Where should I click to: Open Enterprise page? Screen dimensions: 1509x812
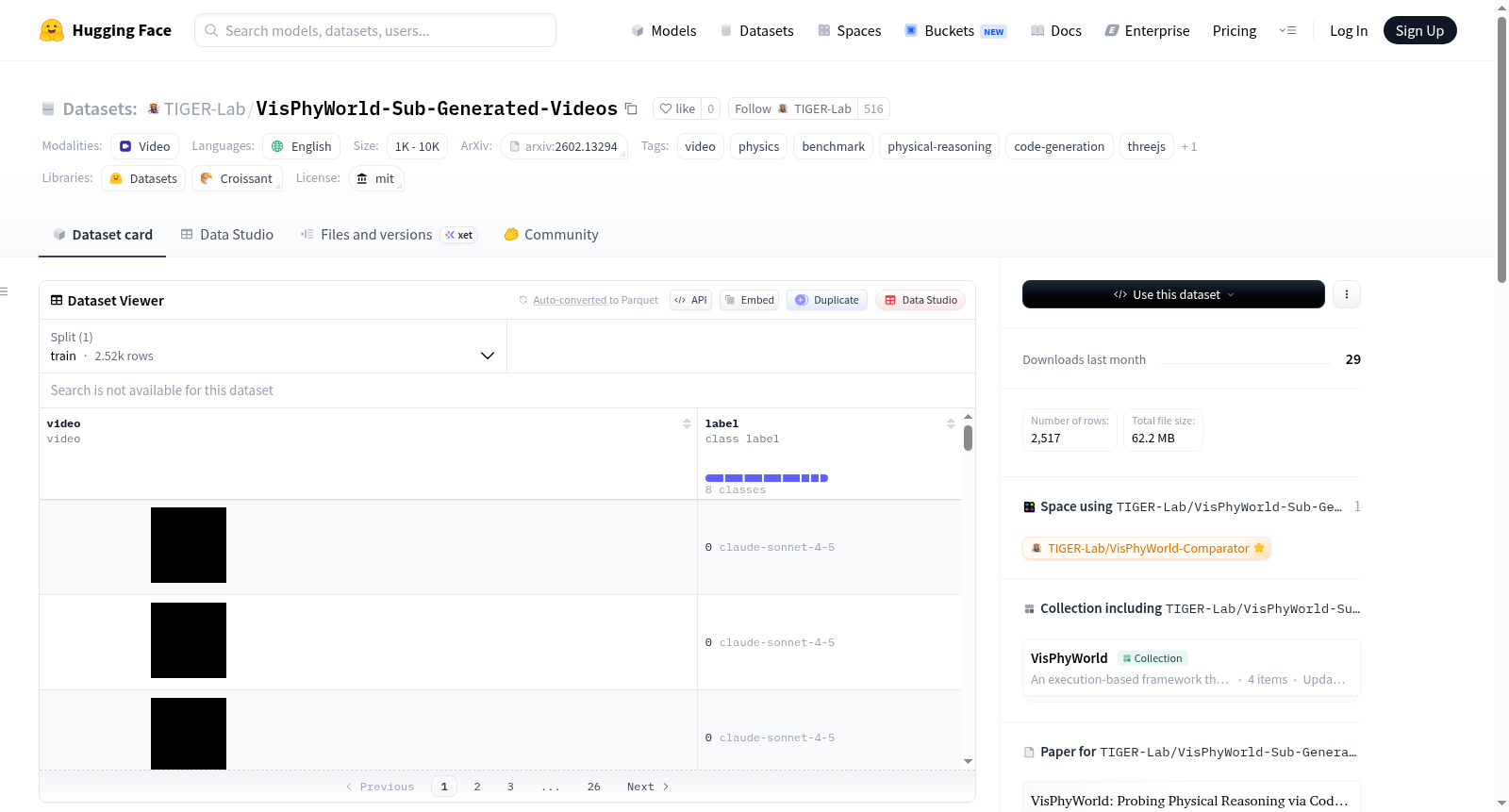[1148, 30]
